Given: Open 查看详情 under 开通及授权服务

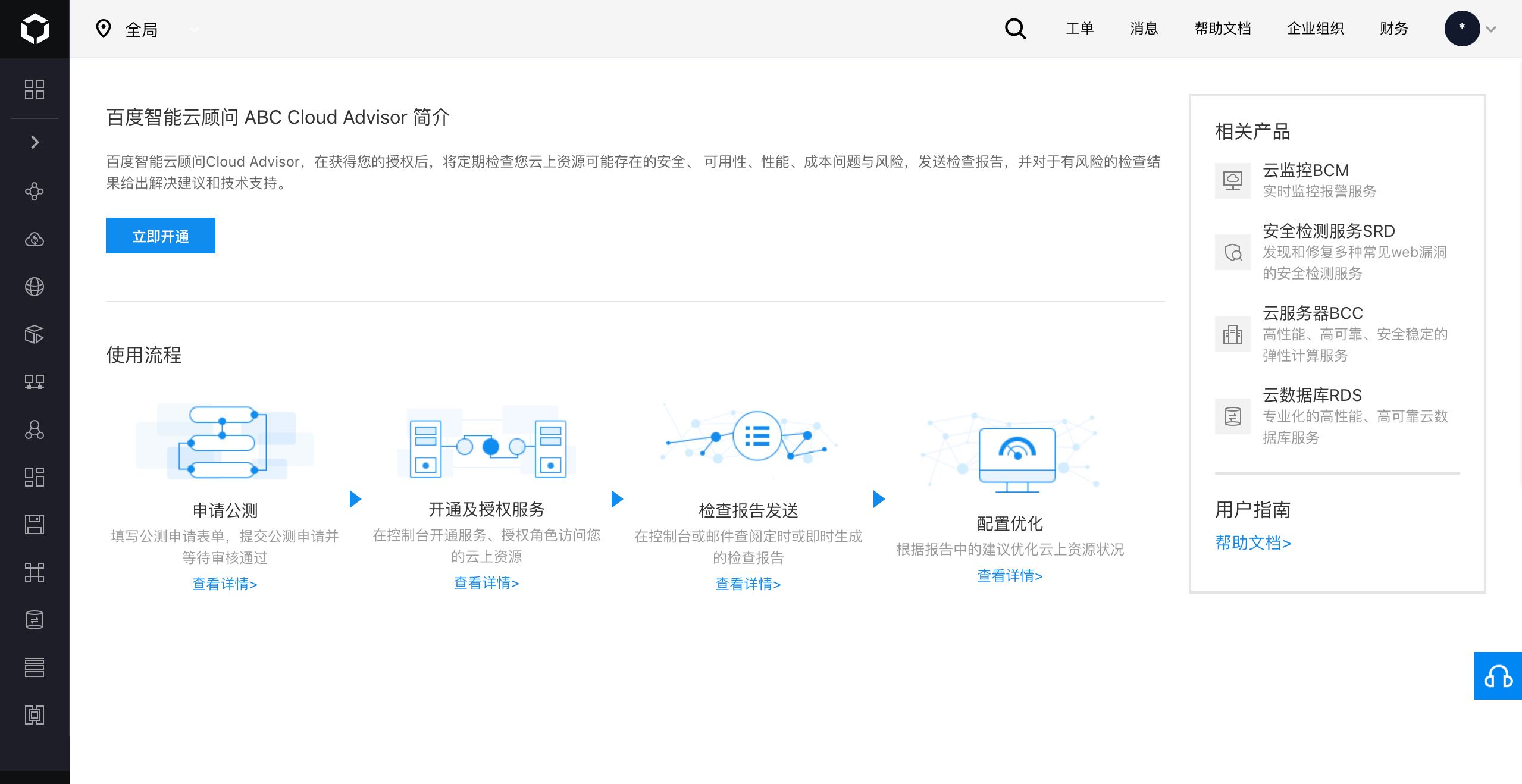Looking at the screenshot, I should (x=487, y=582).
